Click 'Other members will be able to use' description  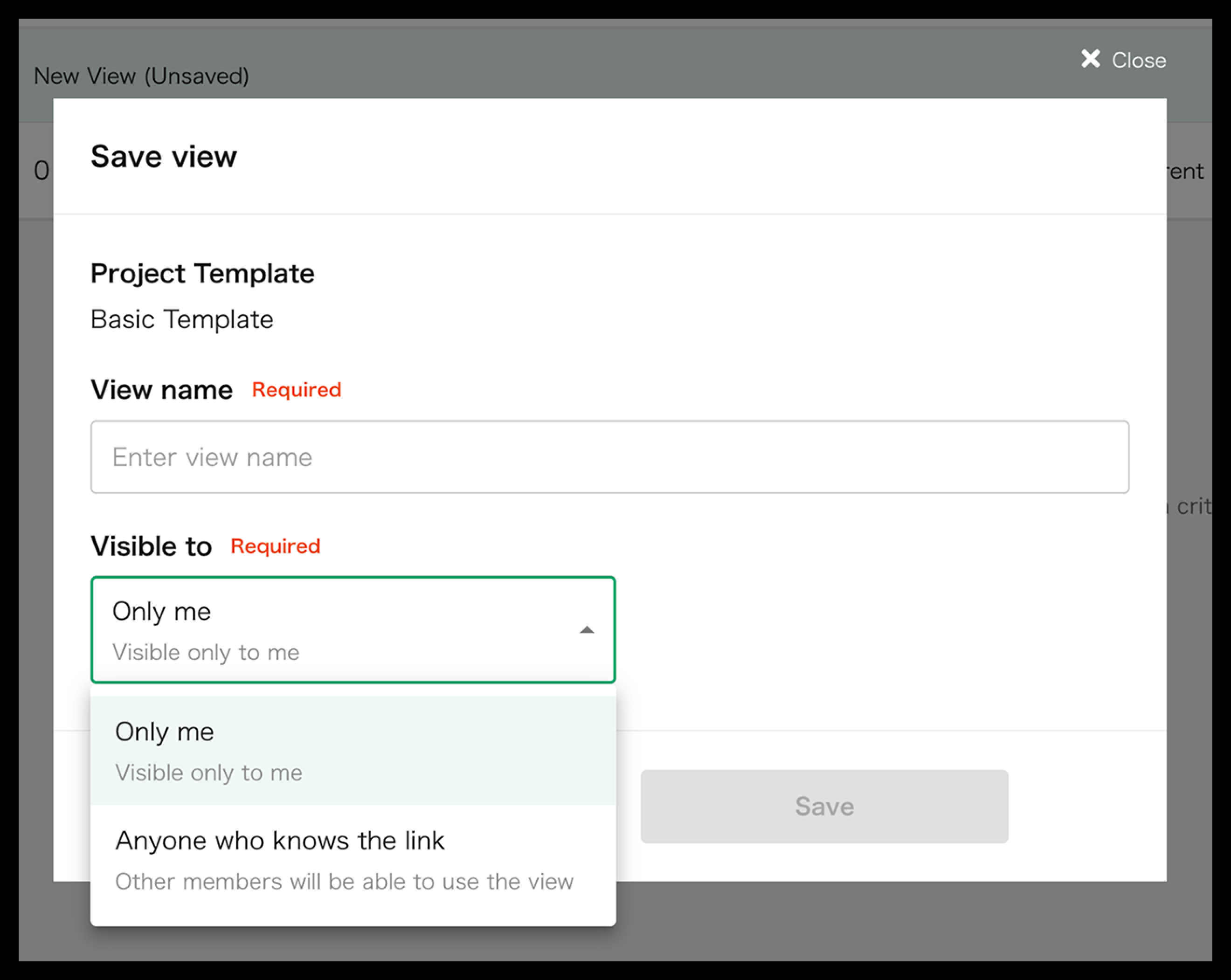click(344, 882)
